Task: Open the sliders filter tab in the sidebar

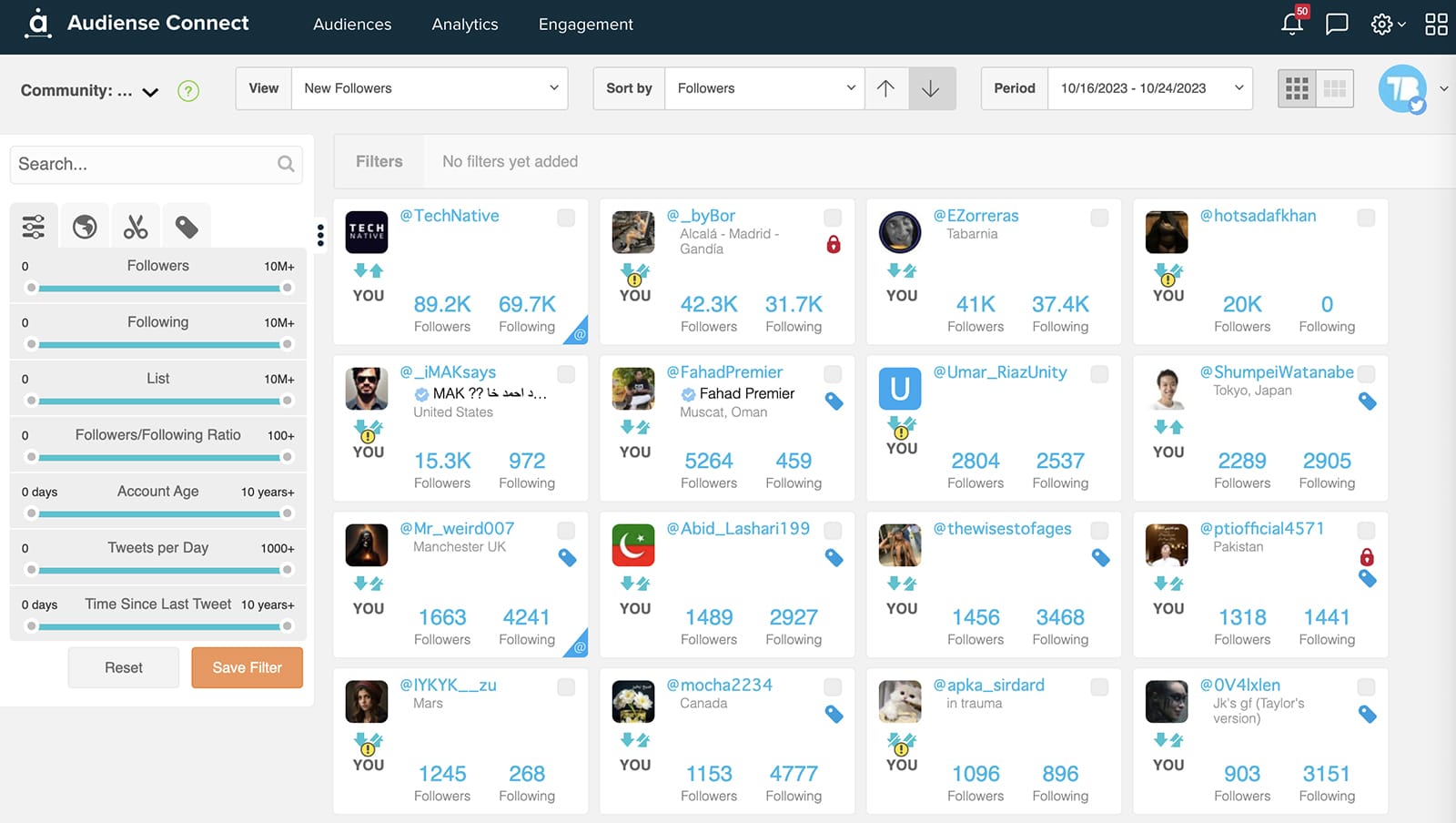Action: [x=34, y=225]
